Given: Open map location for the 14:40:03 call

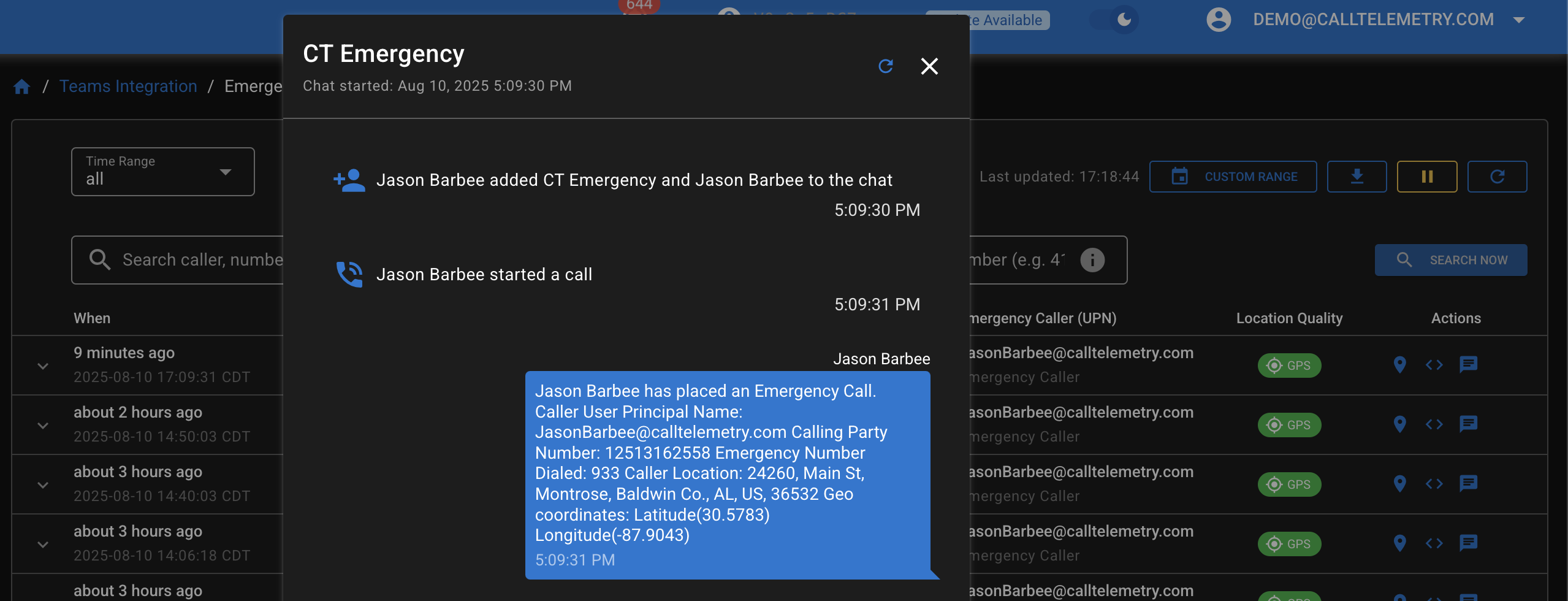Looking at the screenshot, I should point(1399,484).
